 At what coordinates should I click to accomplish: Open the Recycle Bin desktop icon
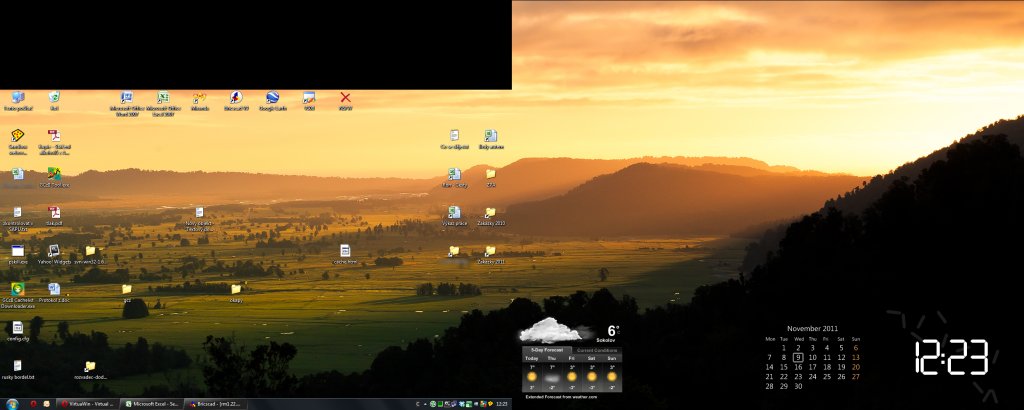(54, 101)
